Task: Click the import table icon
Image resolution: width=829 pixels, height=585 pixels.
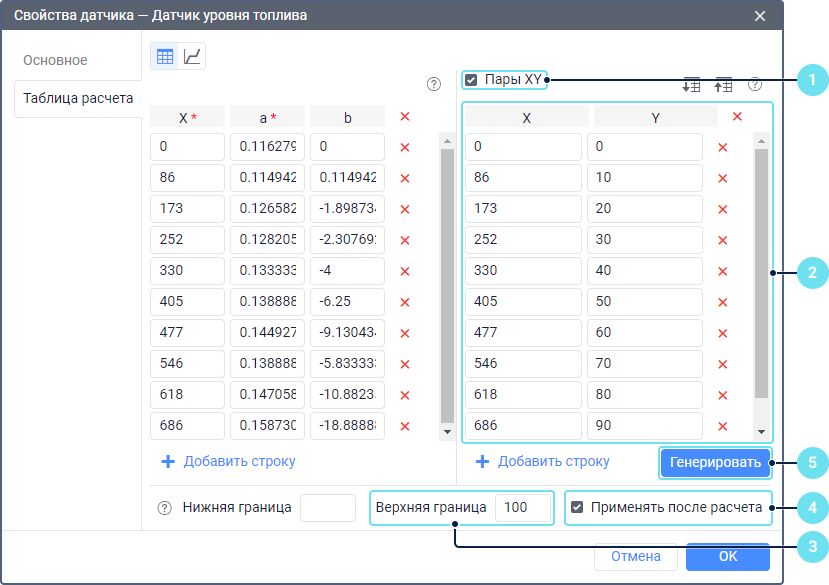Action: pos(691,86)
